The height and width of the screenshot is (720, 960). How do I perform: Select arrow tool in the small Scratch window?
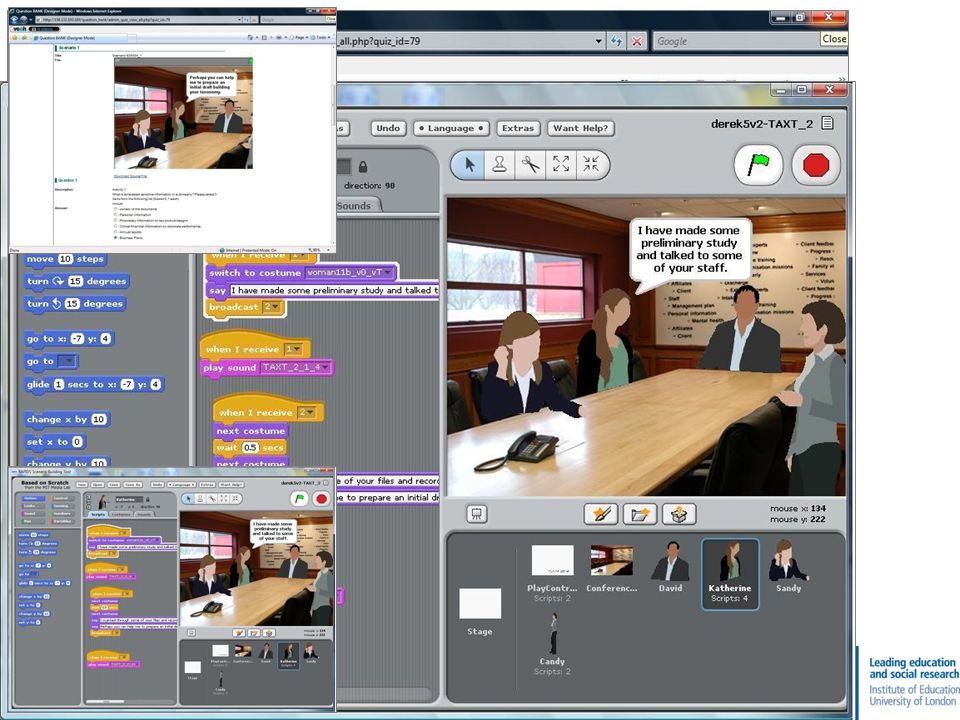[188, 498]
